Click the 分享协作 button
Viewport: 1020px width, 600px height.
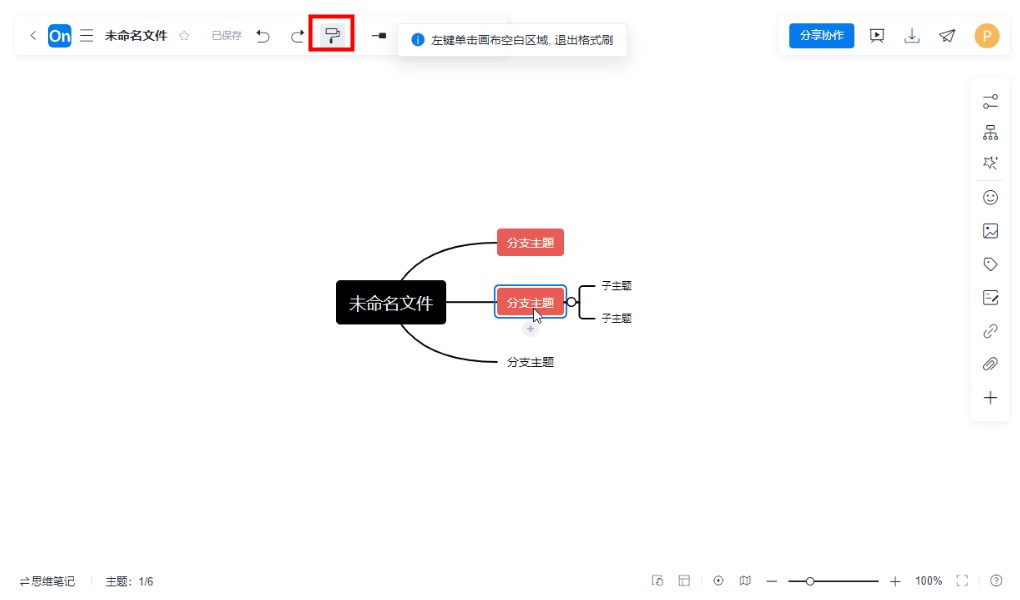(821, 36)
